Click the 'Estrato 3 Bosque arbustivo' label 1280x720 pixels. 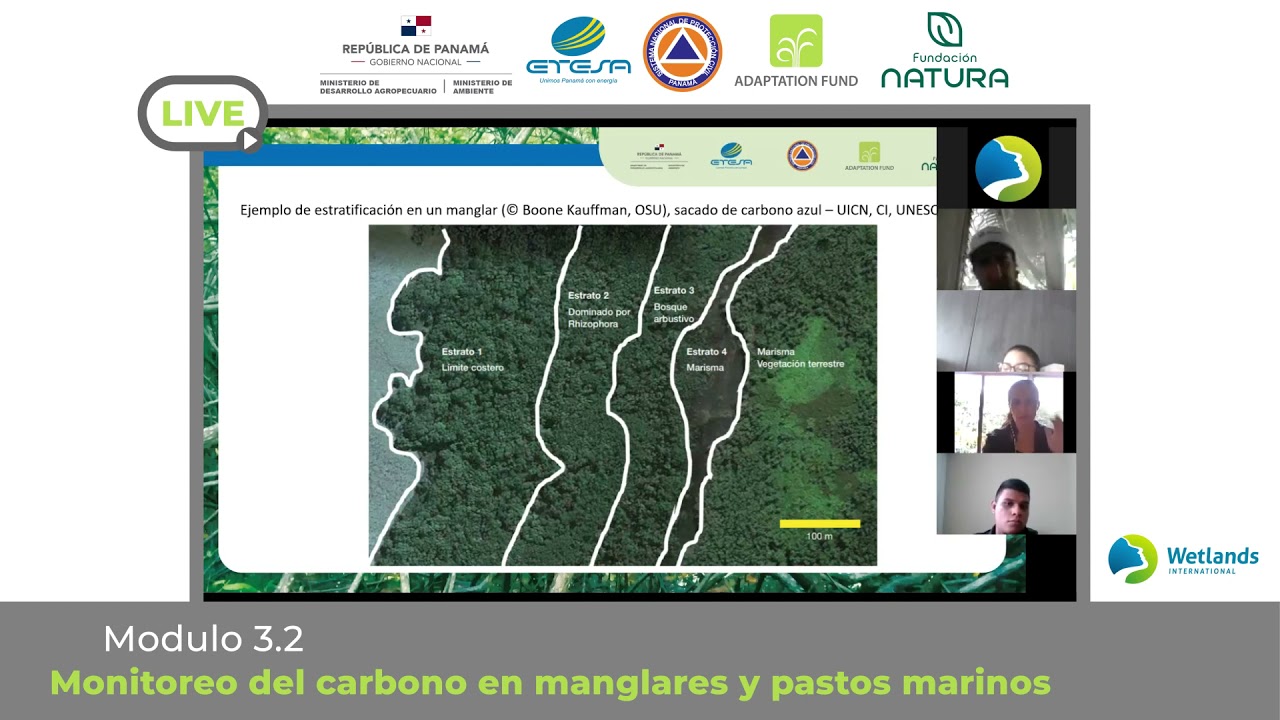(674, 304)
